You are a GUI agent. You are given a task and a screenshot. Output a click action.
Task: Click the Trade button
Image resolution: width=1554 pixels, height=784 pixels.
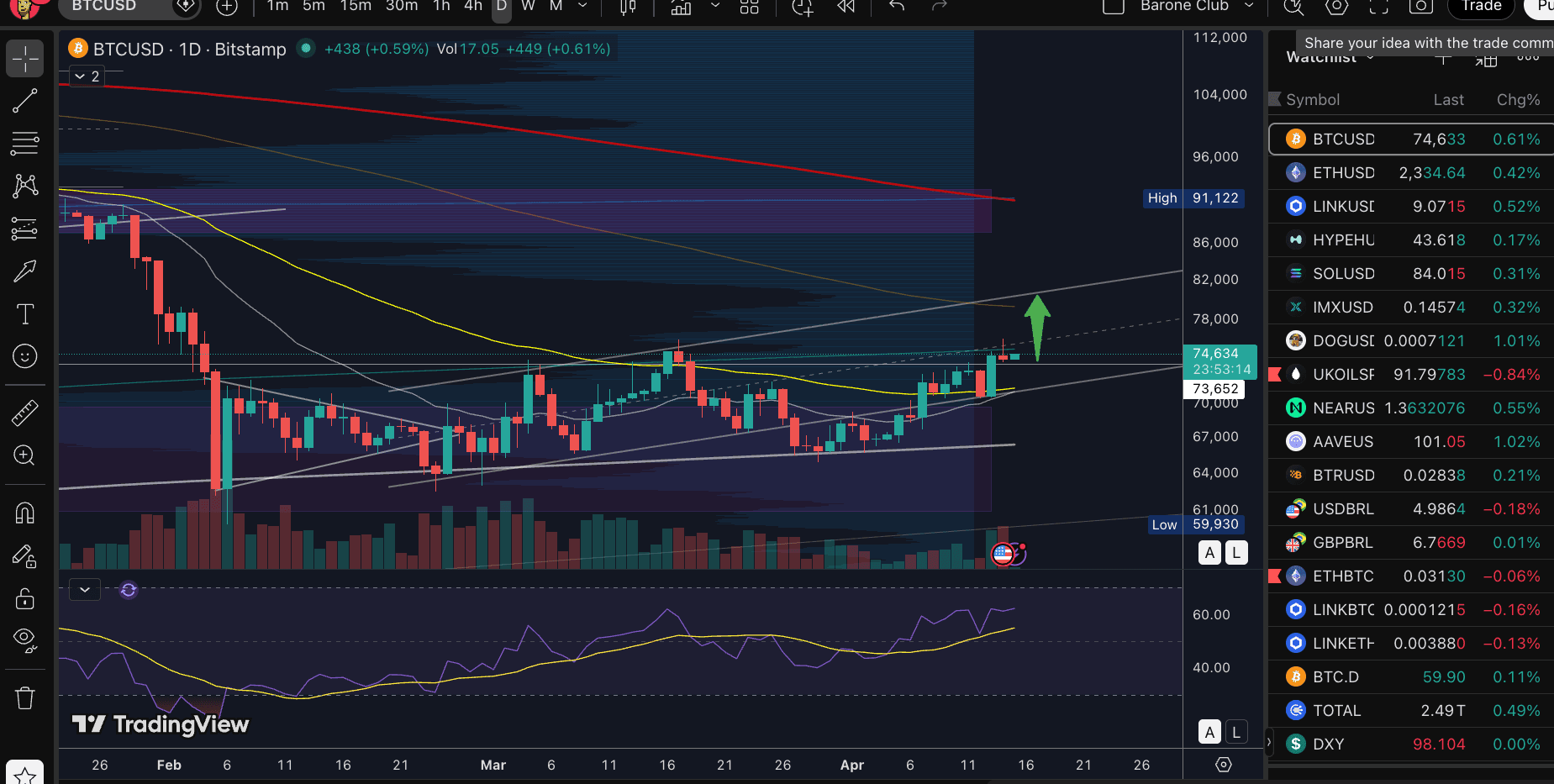tap(1482, 7)
